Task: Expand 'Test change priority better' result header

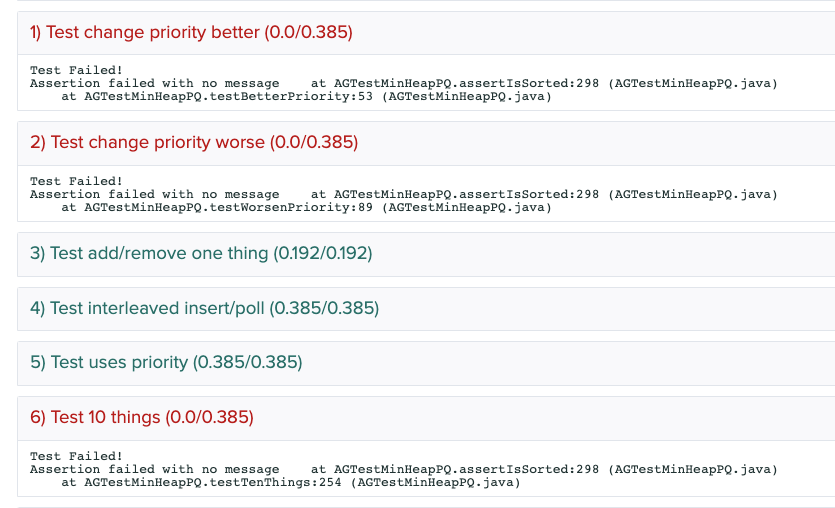Action: point(191,33)
